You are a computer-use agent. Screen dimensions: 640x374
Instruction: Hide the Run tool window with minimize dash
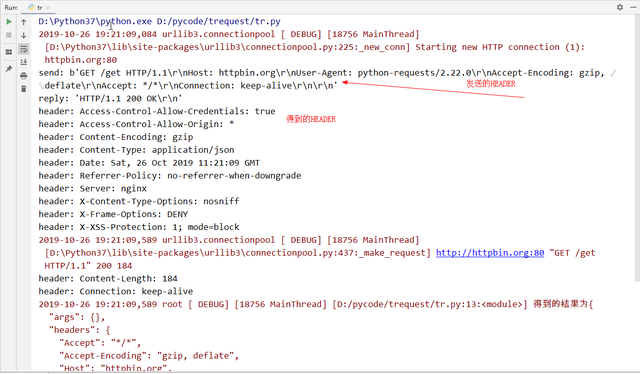[x=633, y=7]
